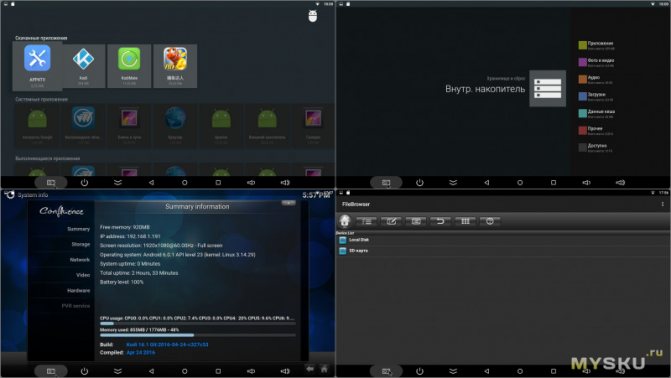Select the purple Фото и видео storage swatch
The width and height of the screenshot is (671, 378).
[582, 62]
